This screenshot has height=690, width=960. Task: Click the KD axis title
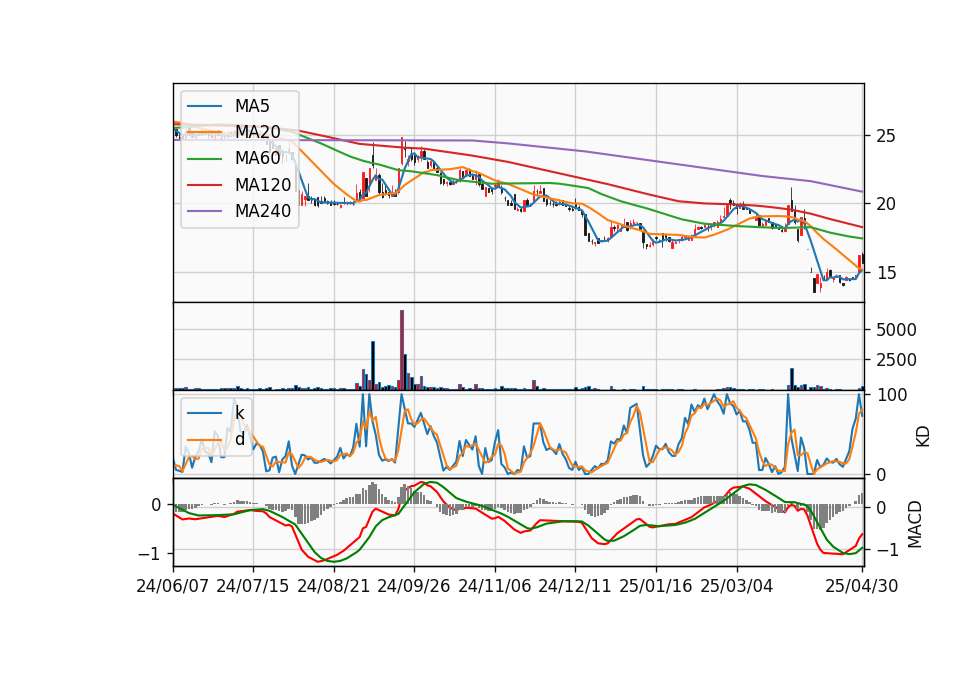tap(922, 437)
